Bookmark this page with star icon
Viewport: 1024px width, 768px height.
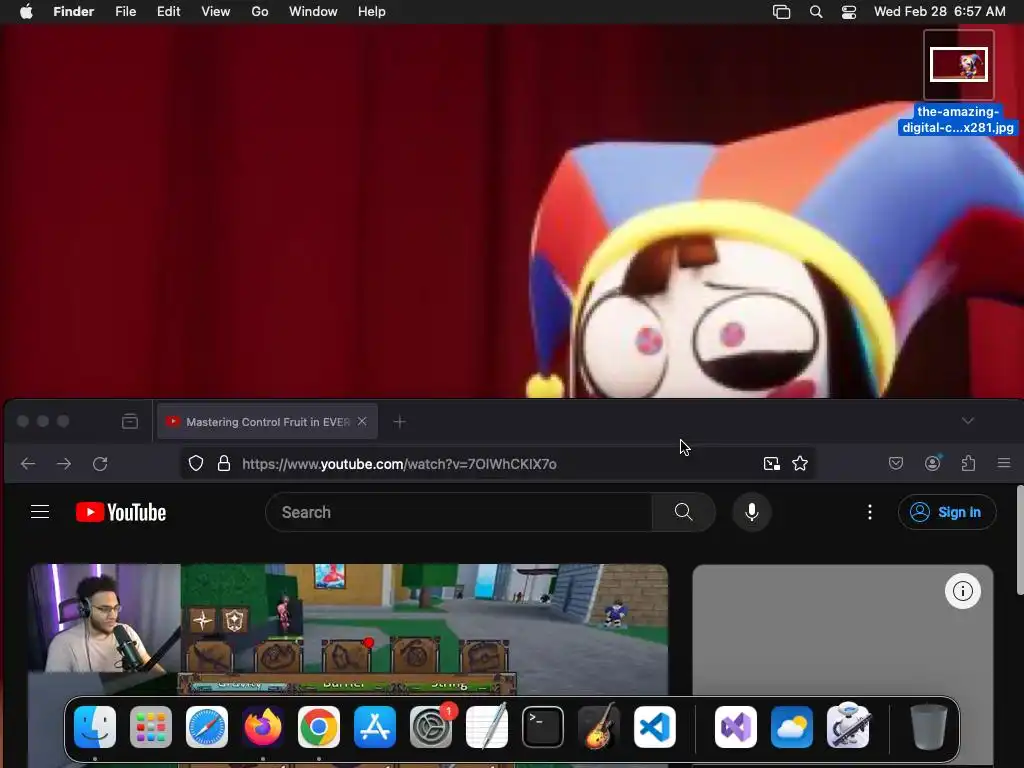[x=800, y=464]
